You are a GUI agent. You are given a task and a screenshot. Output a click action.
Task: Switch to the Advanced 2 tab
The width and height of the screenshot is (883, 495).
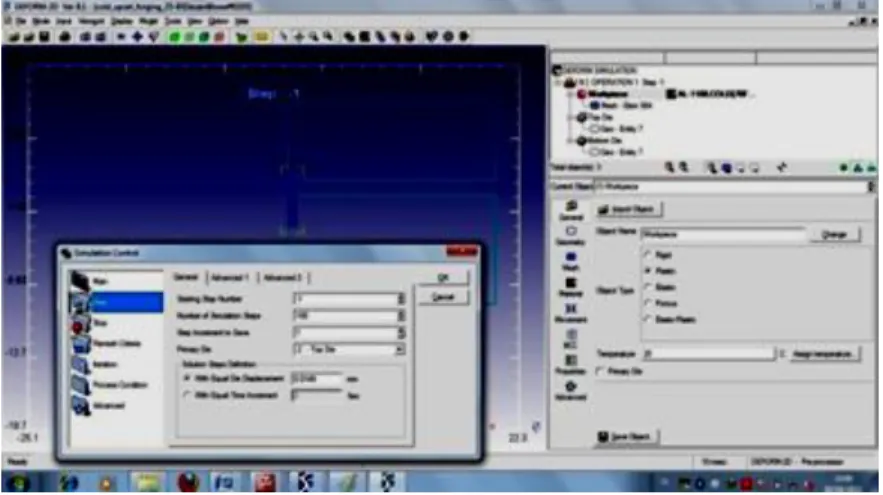tap(283, 278)
